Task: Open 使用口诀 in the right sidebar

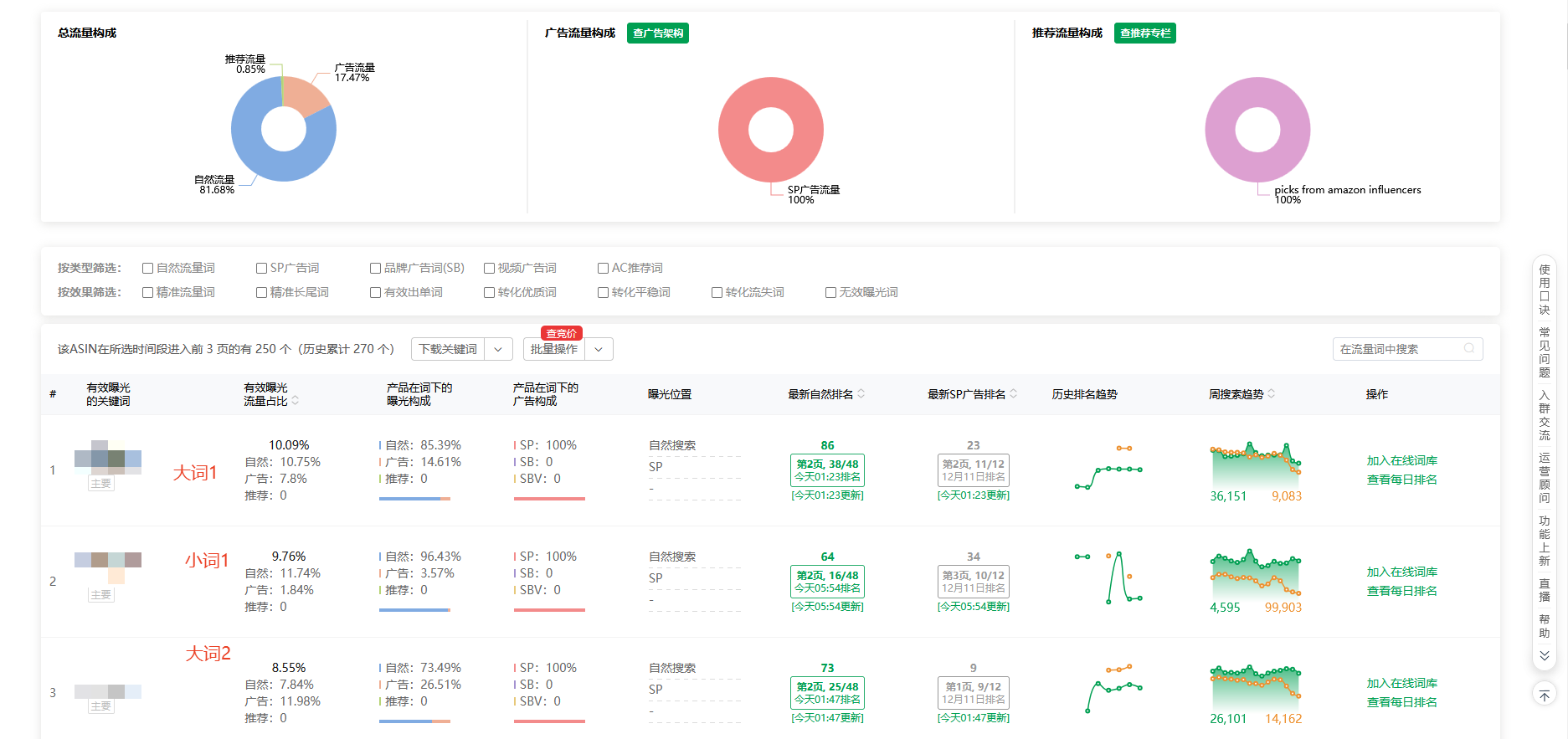Action: point(1545,290)
